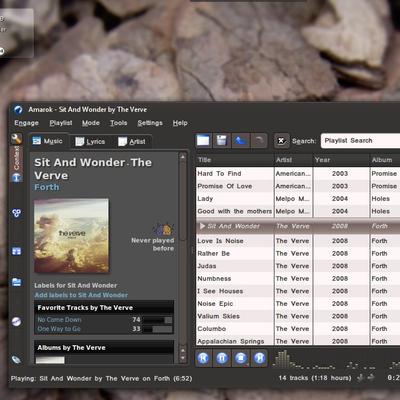Screen dimensions: 400x400
Task: Open No Come Down favorite track
Action: [x=59, y=319]
